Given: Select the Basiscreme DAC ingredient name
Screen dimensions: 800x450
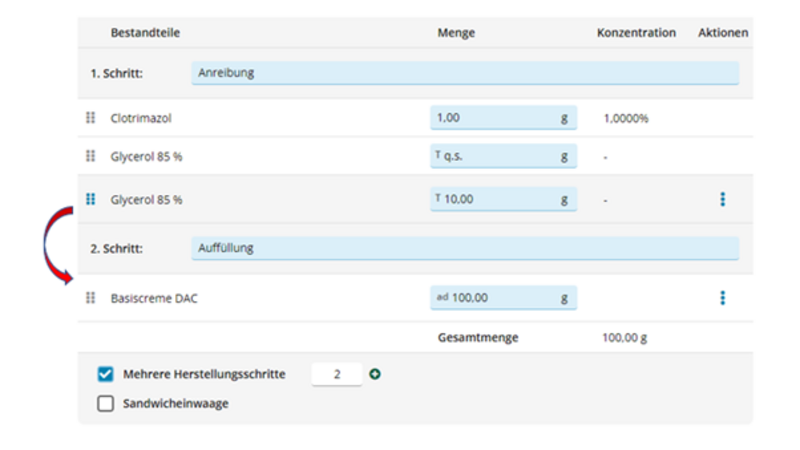Looking at the screenshot, I should coord(154,297).
